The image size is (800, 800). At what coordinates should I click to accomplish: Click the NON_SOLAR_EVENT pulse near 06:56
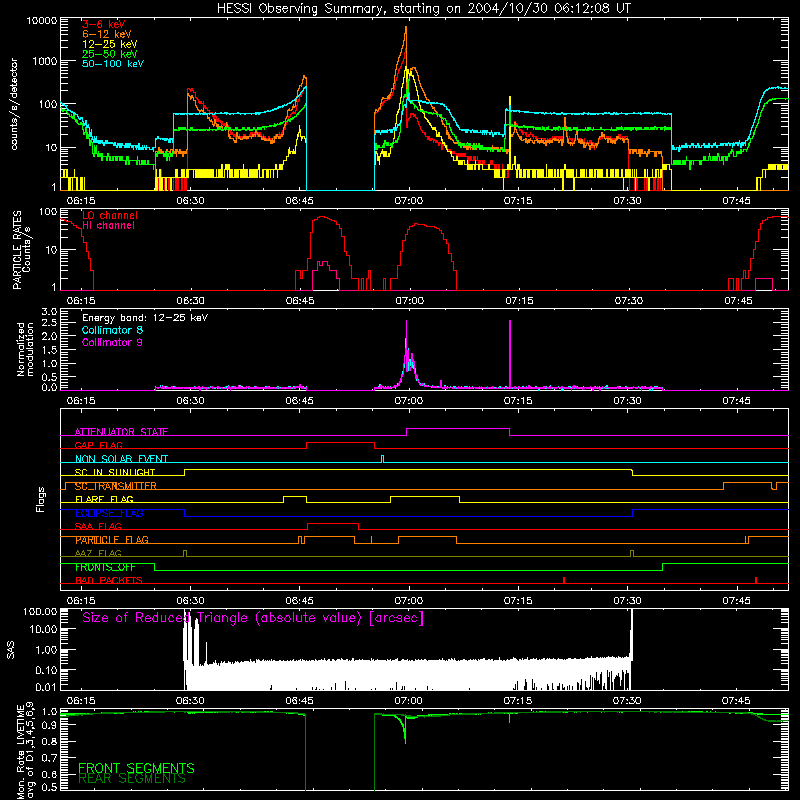[x=383, y=459]
